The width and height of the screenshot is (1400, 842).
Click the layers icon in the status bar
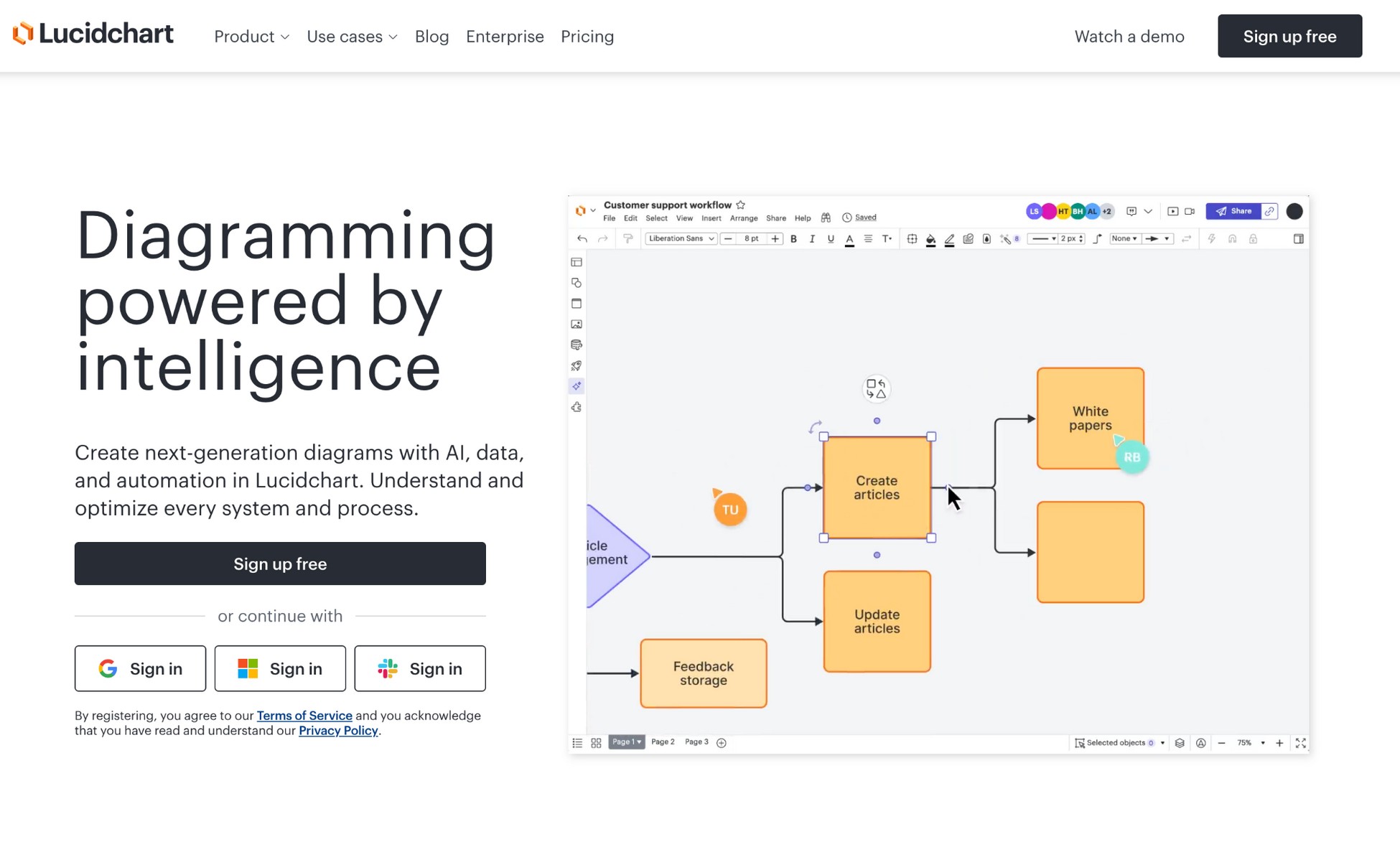pyautogui.click(x=1180, y=743)
